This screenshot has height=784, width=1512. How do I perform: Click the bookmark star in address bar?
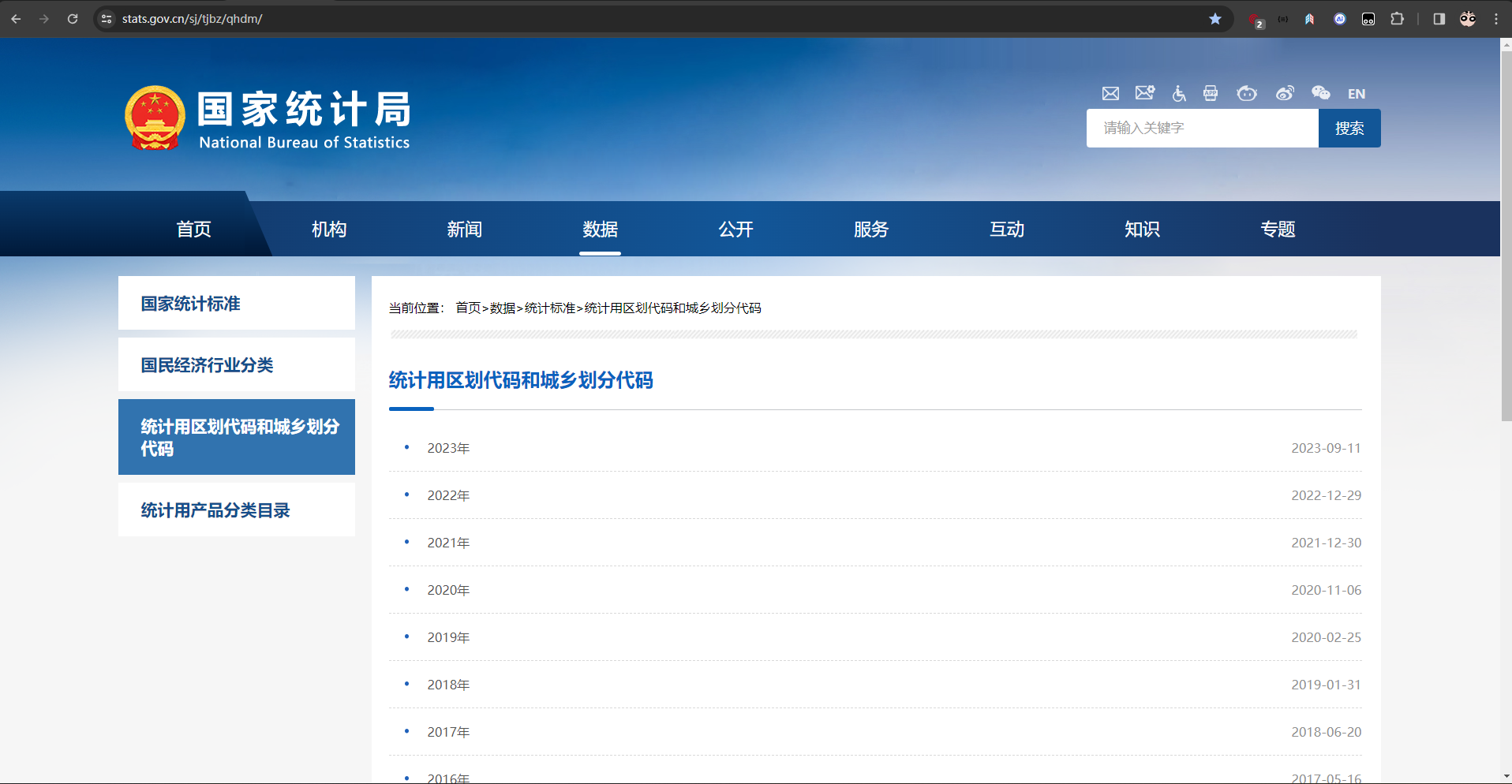point(1215,19)
